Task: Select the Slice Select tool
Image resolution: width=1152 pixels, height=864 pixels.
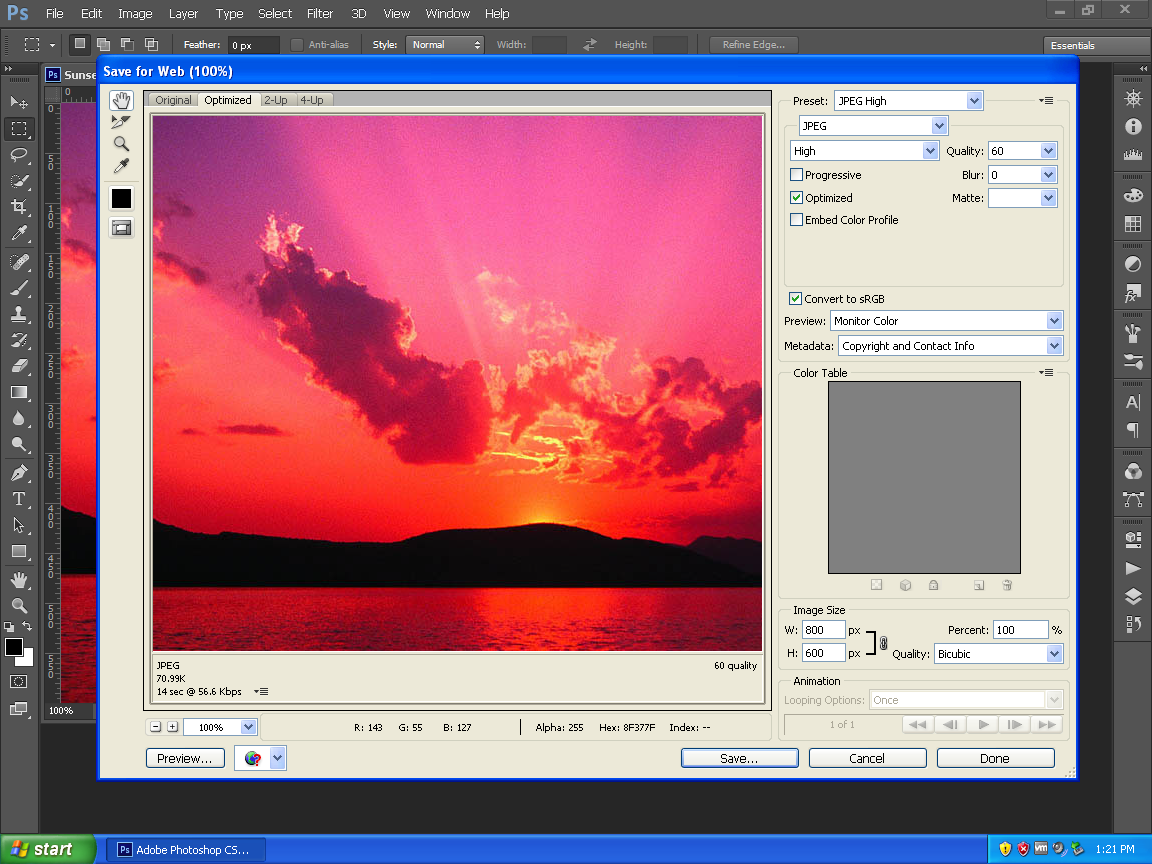Action: click(x=121, y=122)
